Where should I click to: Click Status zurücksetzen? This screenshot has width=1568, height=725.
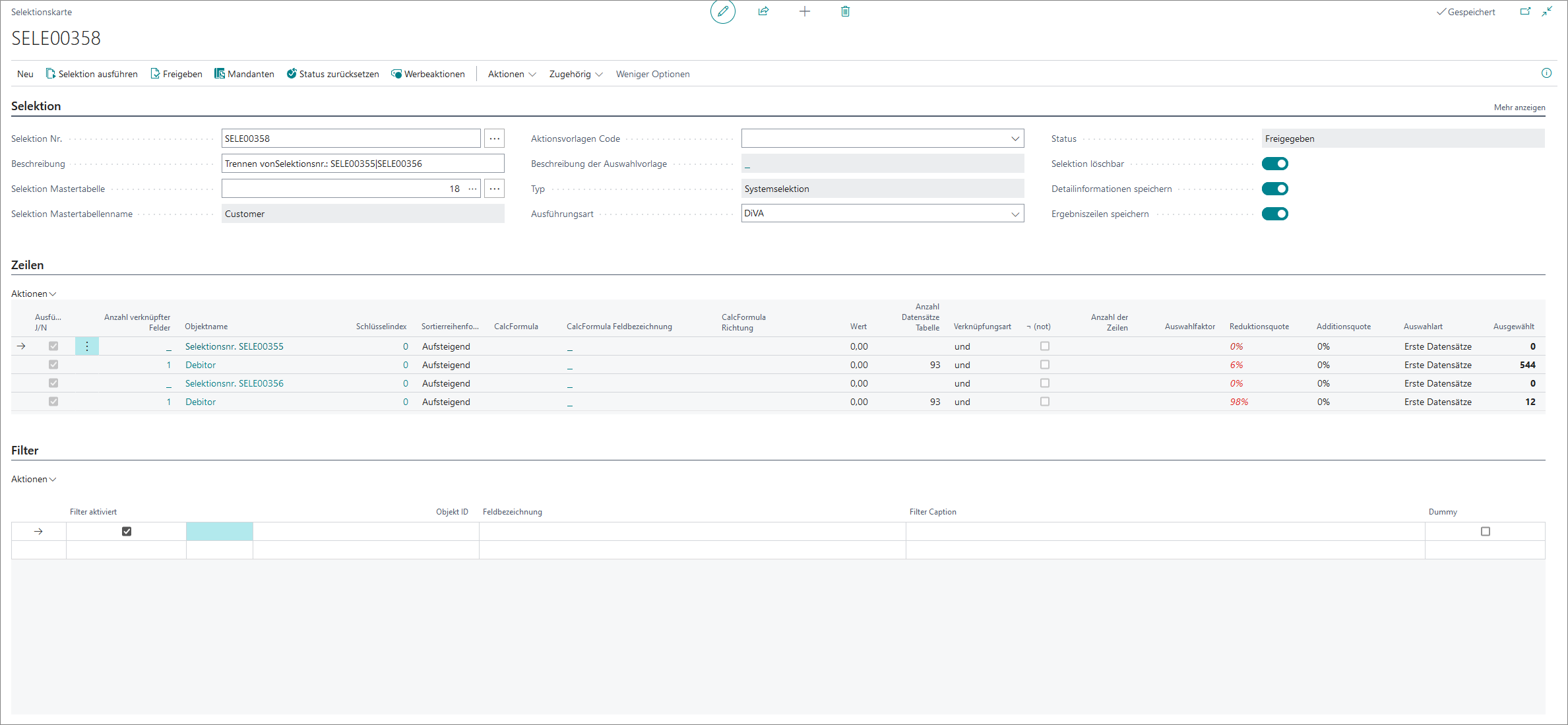(x=332, y=74)
